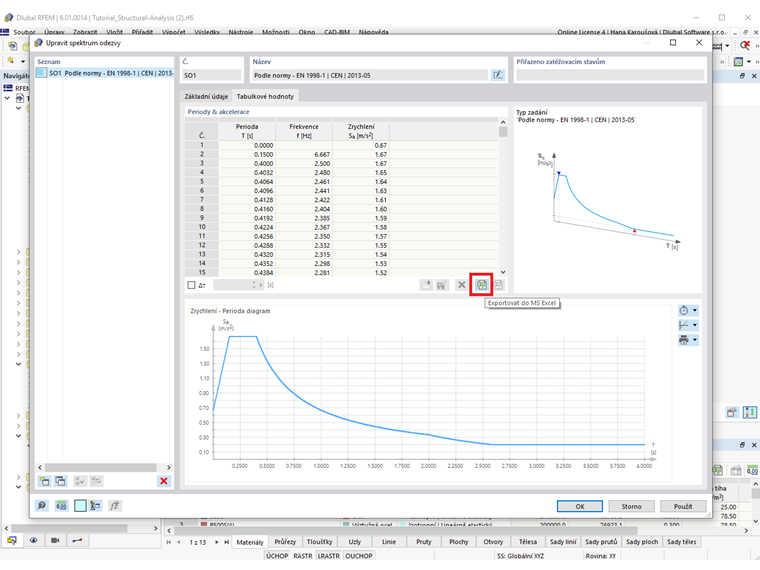This screenshot has width=760, height=570.
Task: Click the navigator data icon at bottom-left
Action: (x=12, y=540)
